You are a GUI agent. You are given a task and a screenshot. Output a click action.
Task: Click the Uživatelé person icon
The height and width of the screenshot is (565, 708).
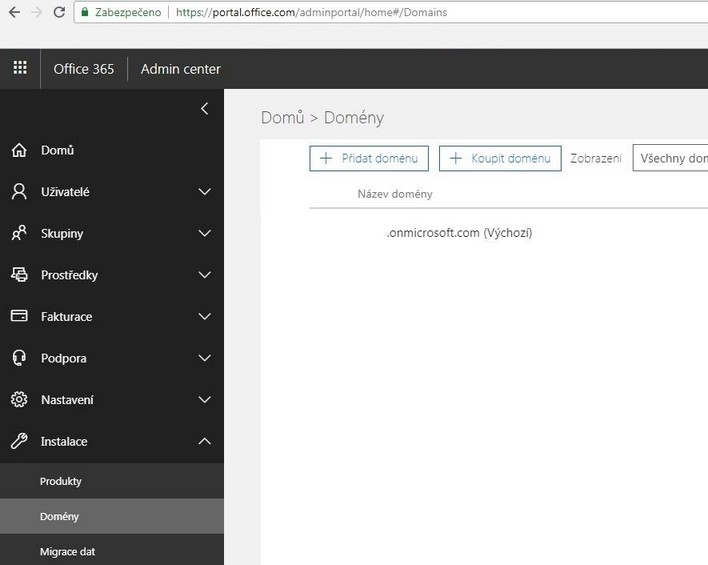click(19, 191)
